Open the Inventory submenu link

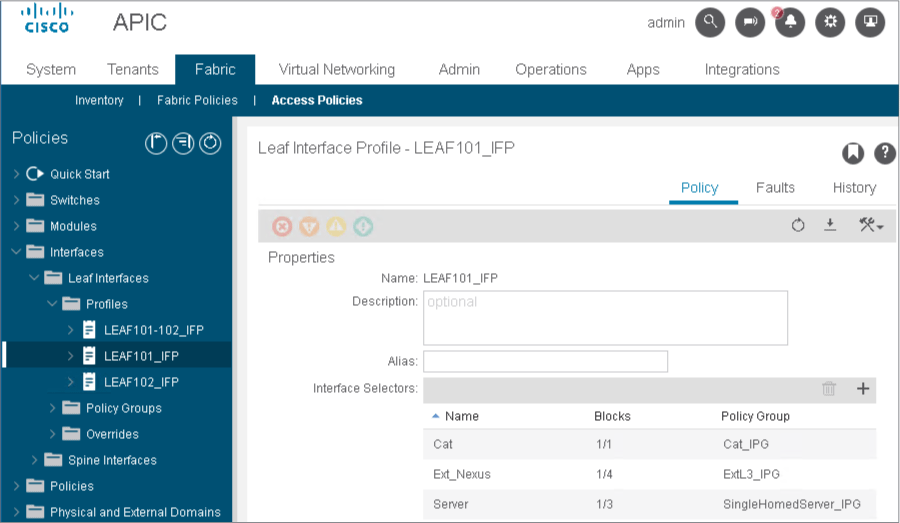(99, 100)
